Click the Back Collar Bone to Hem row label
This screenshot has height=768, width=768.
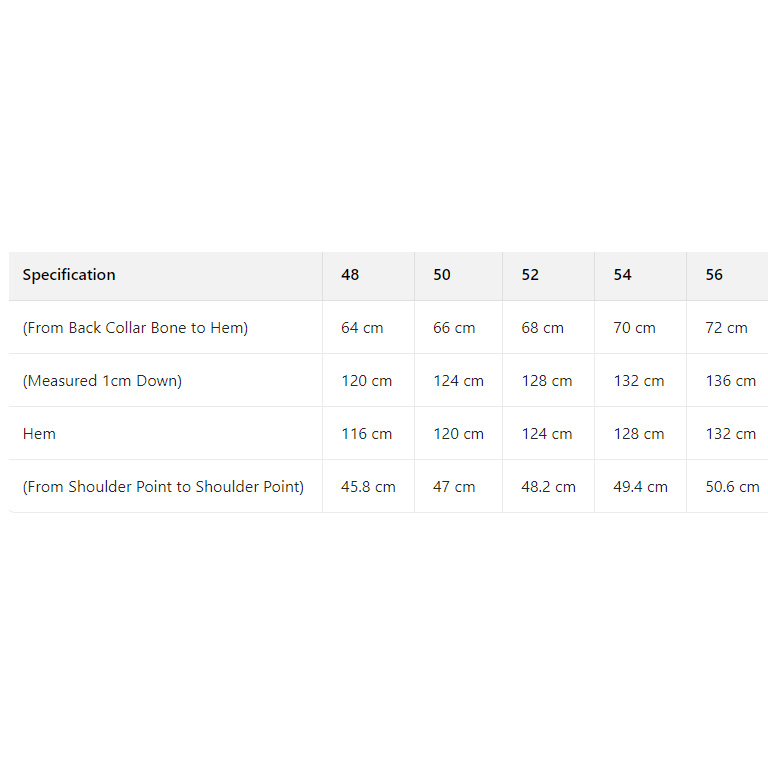(x=135, y=328)
